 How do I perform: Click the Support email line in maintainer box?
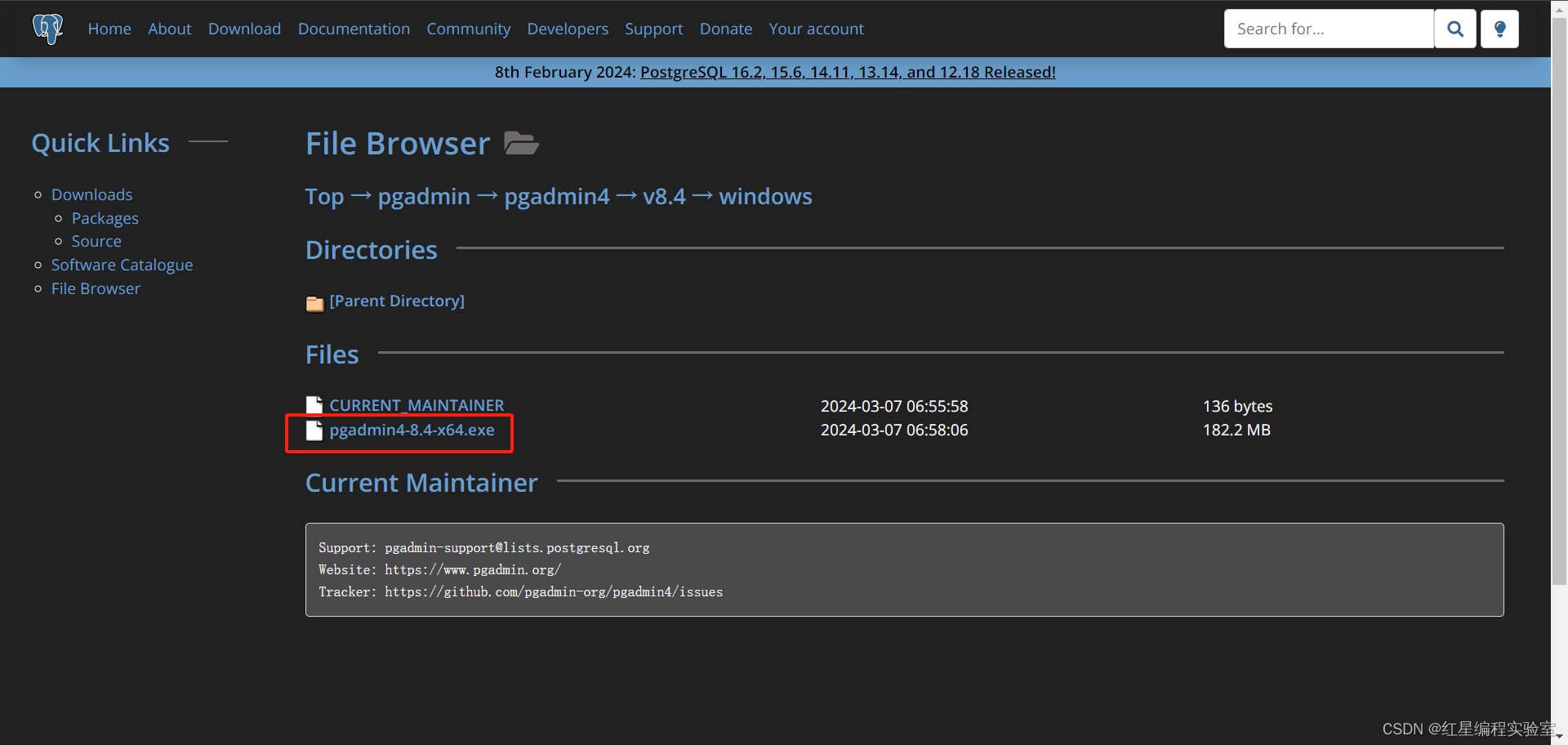[484, 548]
